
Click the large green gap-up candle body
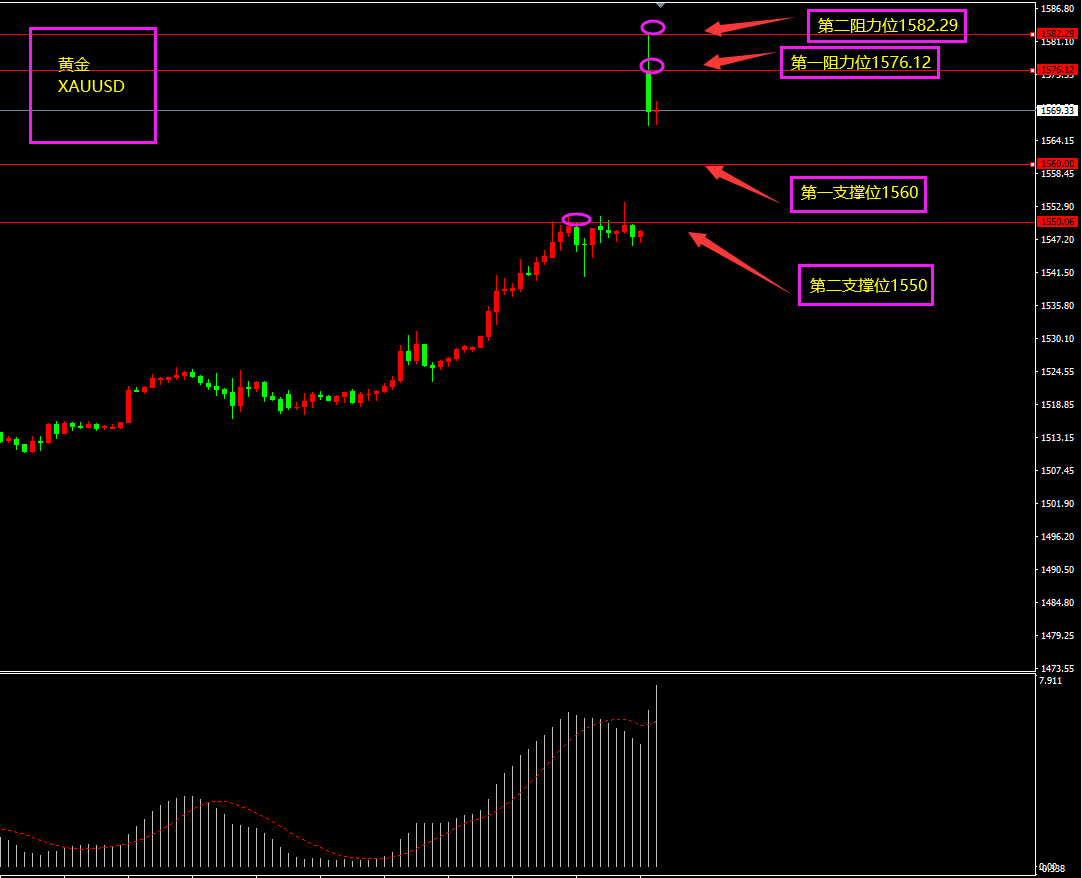click(x=649, y=92)
